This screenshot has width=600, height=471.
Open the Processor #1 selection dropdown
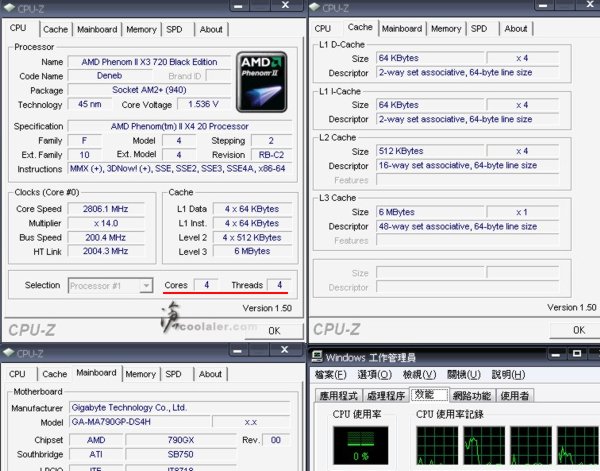(x=111, y=285)
